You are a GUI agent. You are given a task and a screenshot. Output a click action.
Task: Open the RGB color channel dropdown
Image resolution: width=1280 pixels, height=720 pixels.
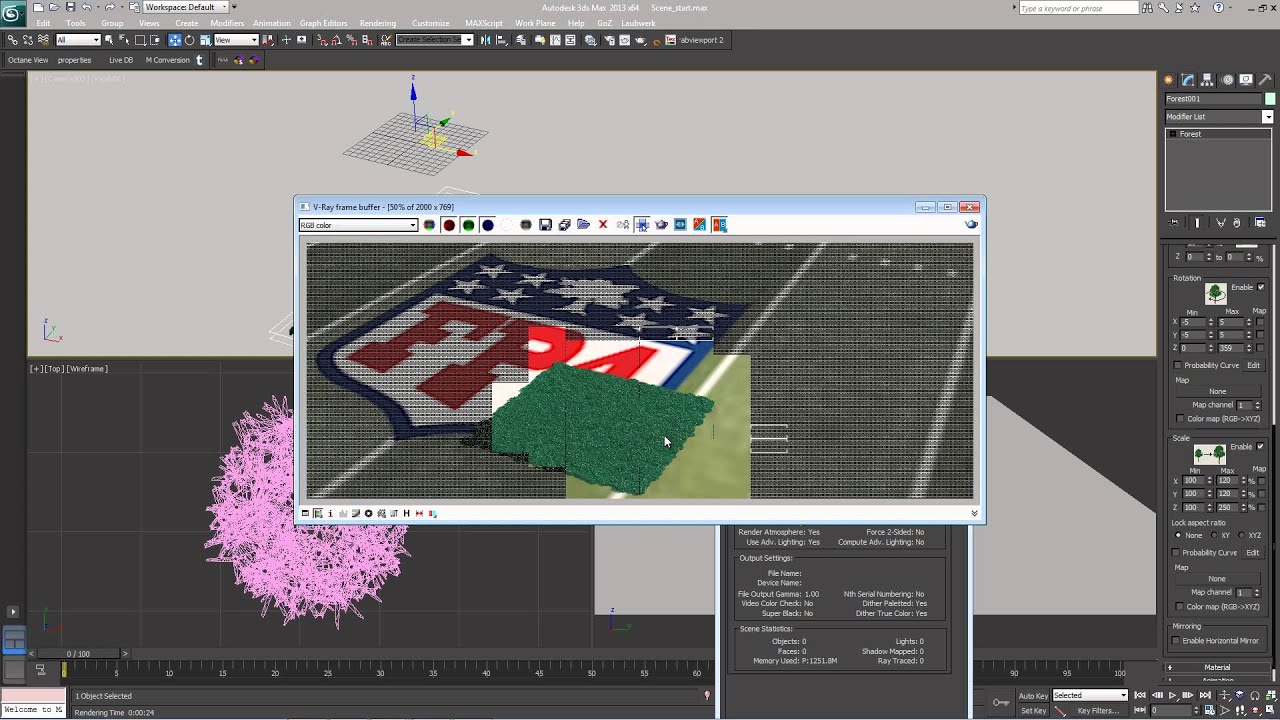(358, 225)
